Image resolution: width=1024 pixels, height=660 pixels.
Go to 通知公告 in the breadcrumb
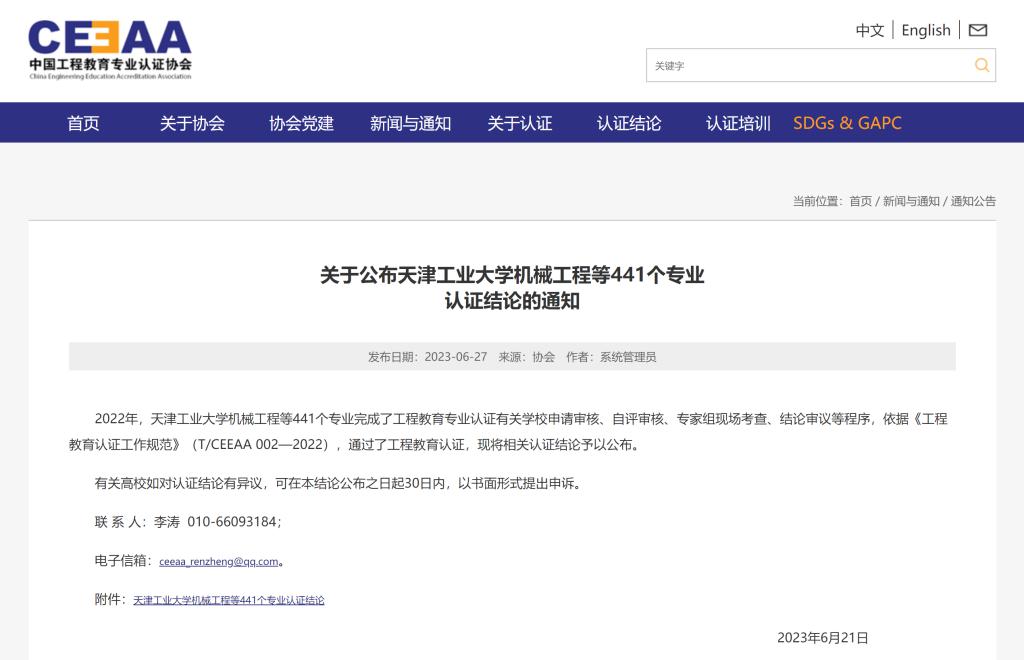973,201
